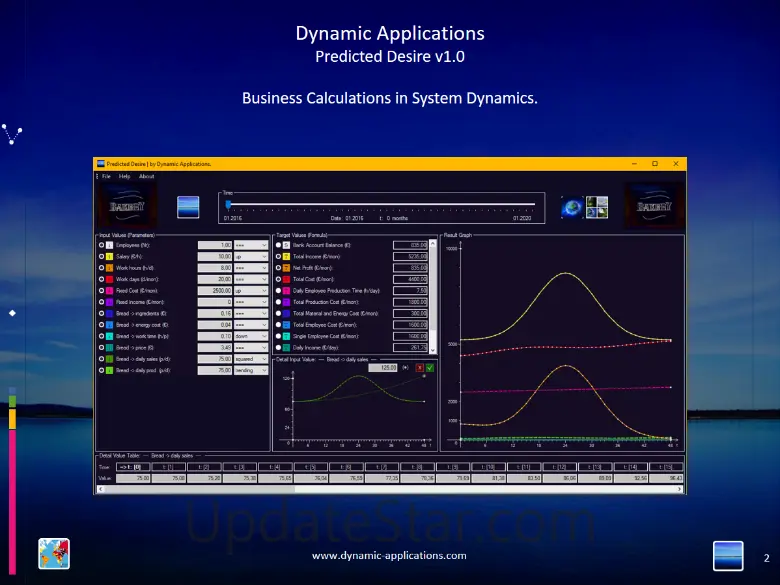This screenshot has width=780, height=585.
Task: Click the nature photo grid icon
Action: [597, 207]
